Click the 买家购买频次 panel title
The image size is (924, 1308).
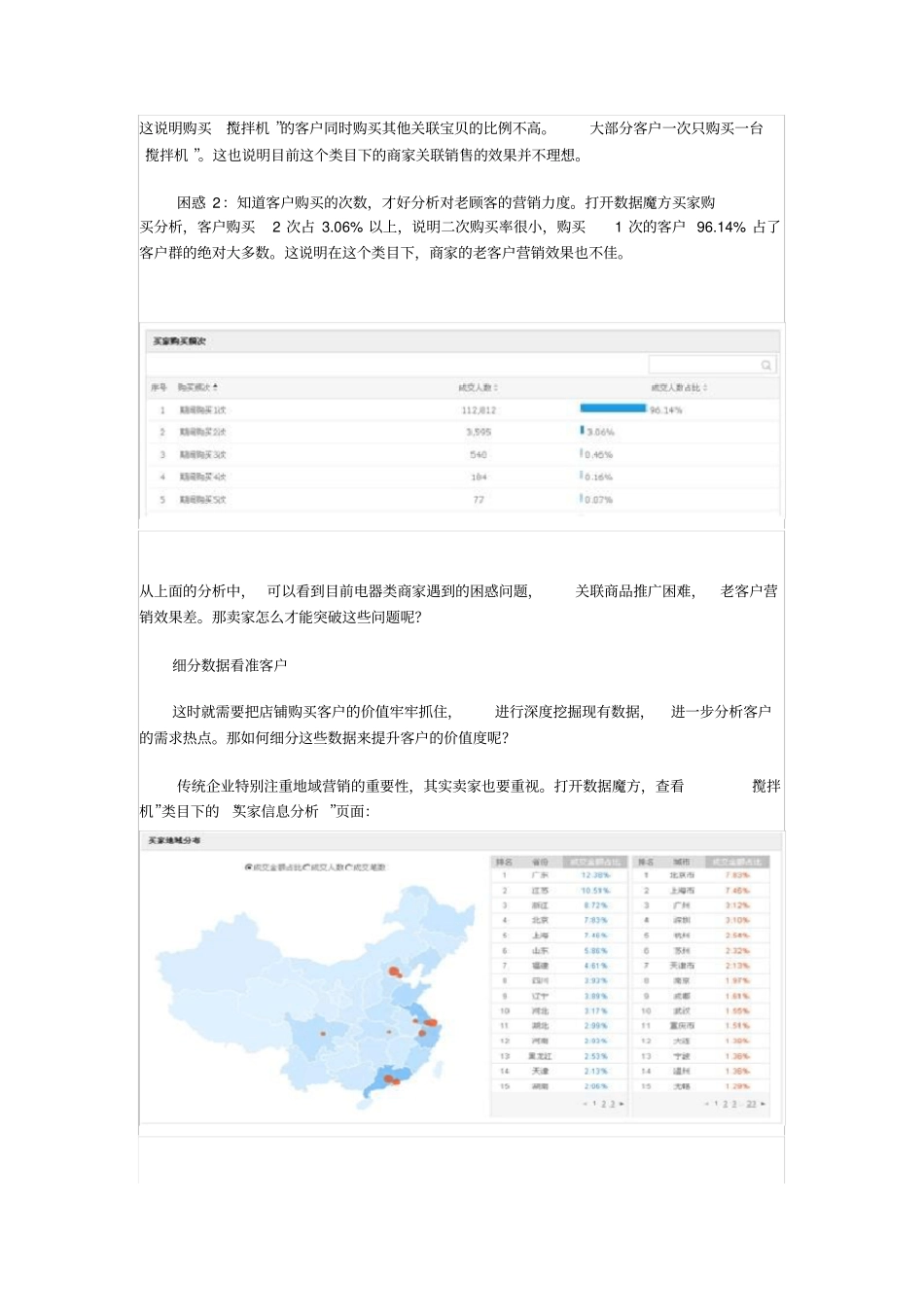[x=179, y=341]
